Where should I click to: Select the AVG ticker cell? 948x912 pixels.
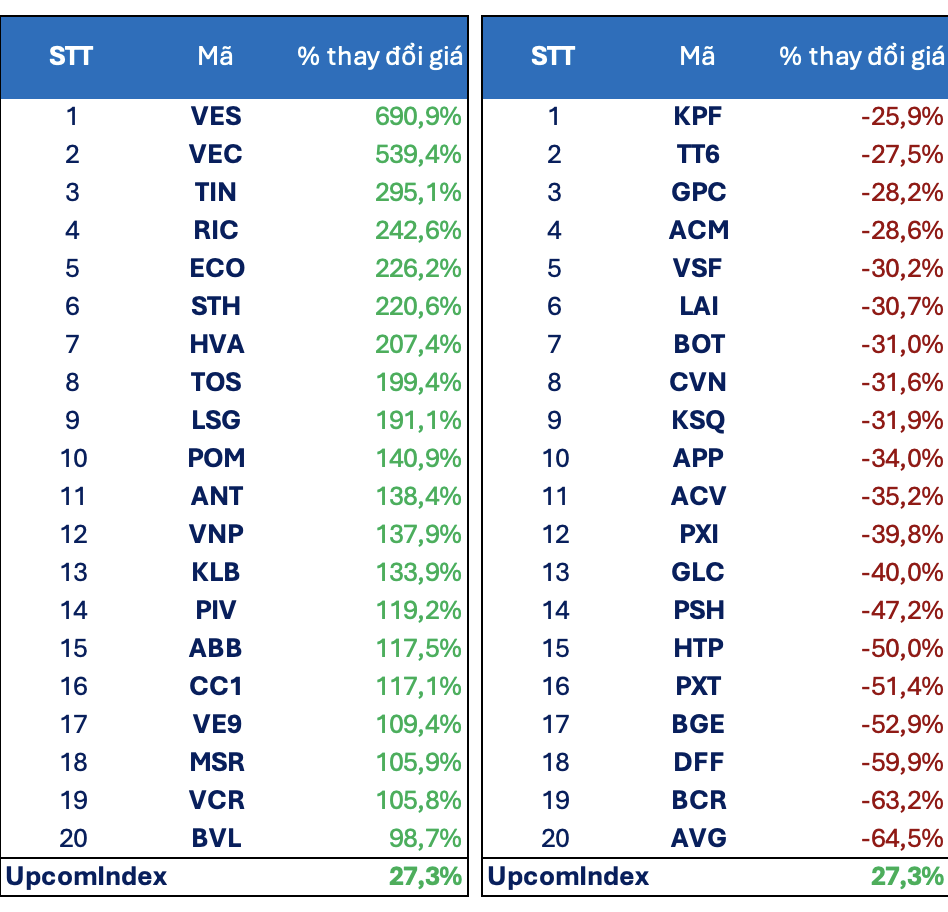[x=698, y=838]
